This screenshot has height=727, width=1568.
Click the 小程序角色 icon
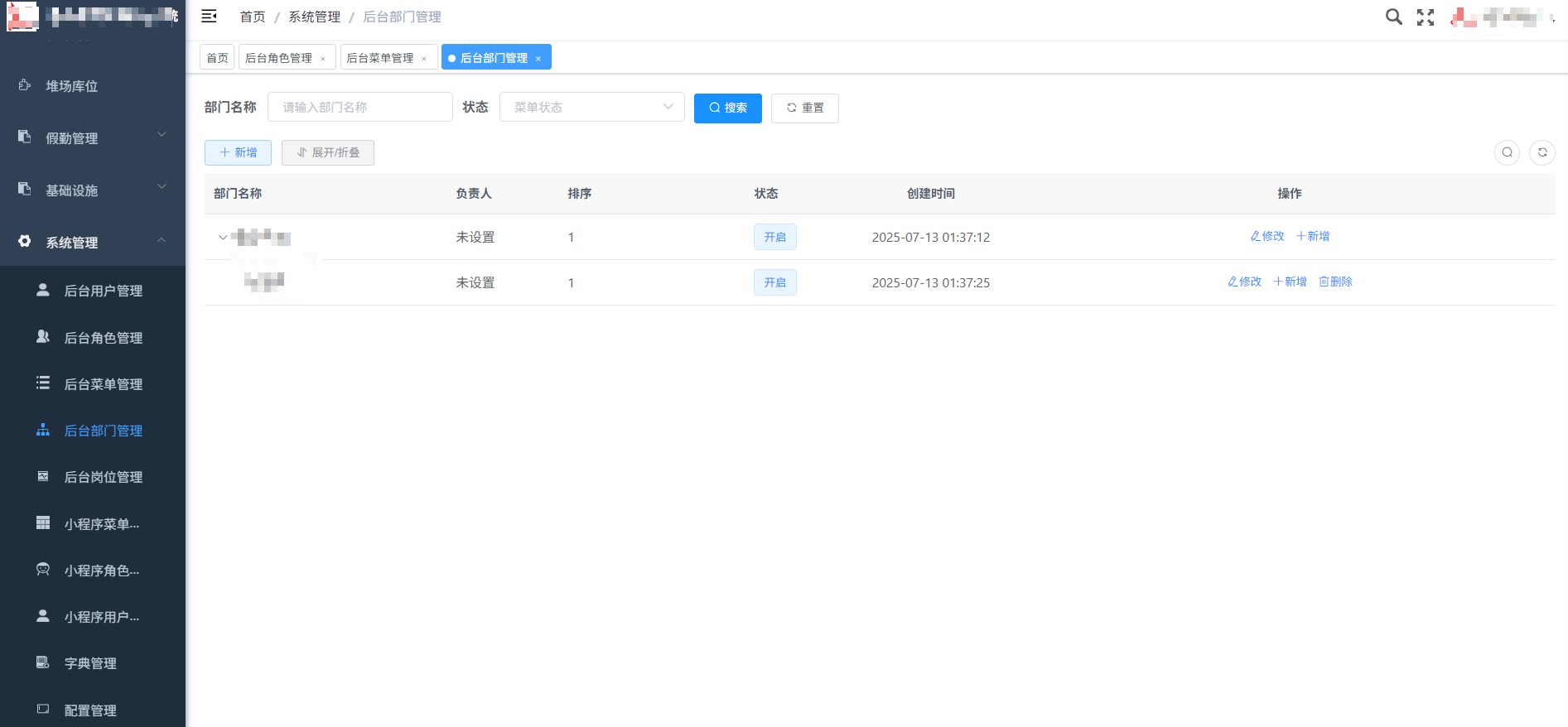point(43,569)
